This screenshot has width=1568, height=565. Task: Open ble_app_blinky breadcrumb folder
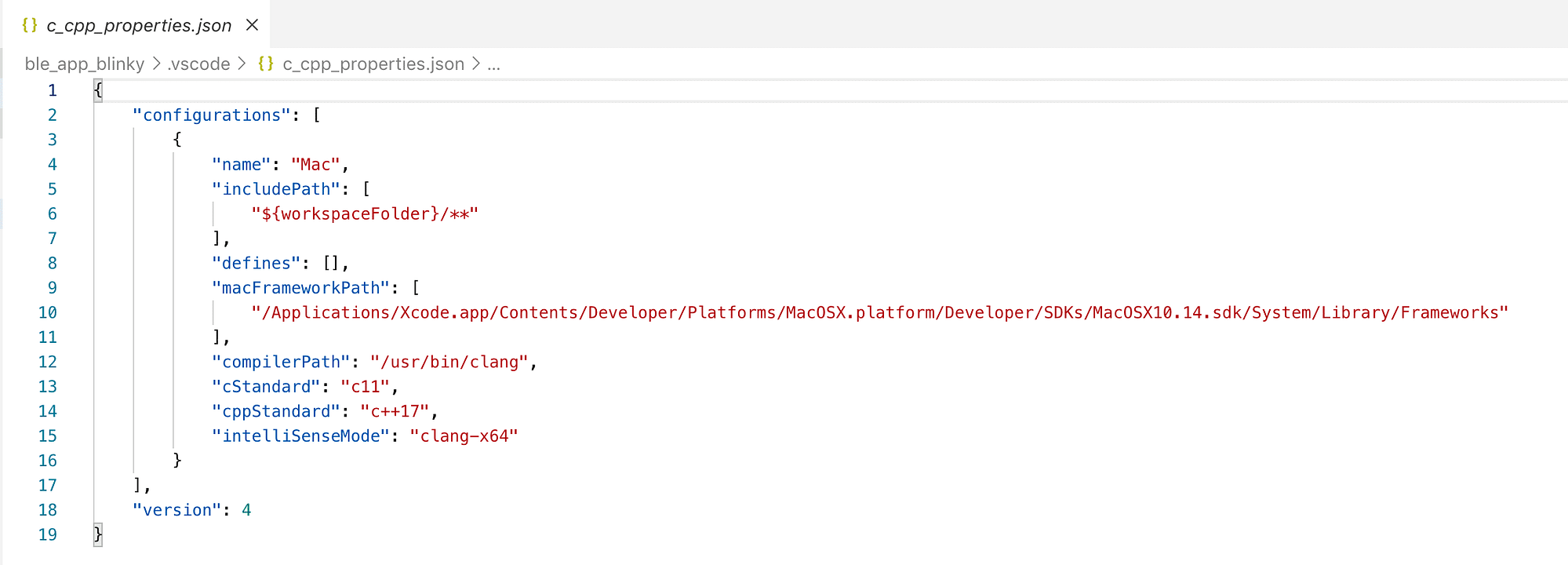85,64
